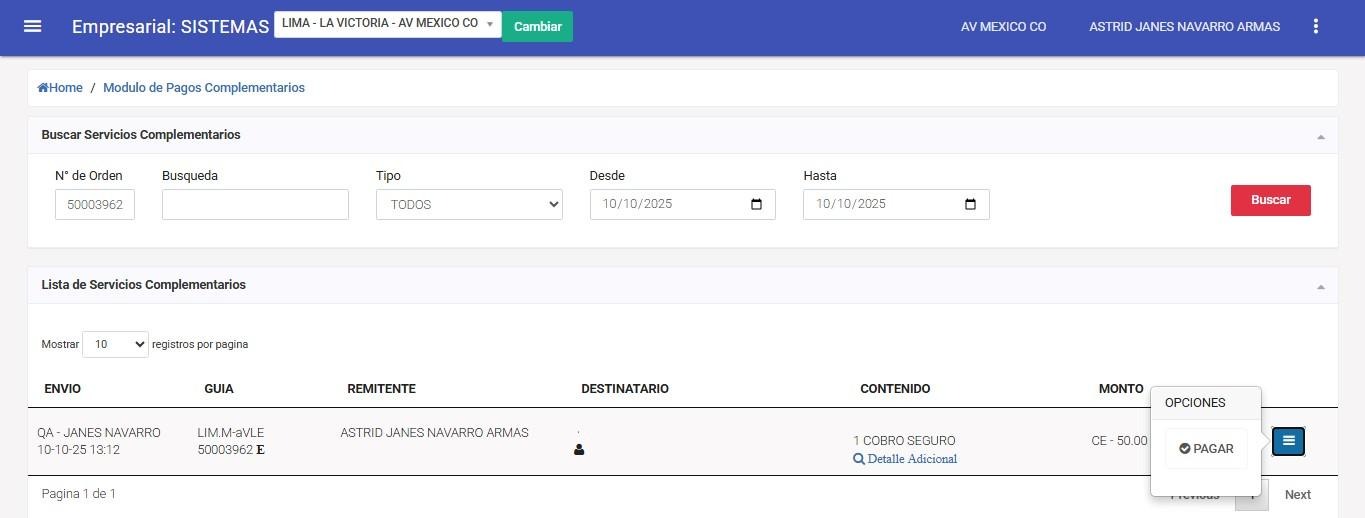Open the Tipo dropdown showing TODOS
The height and width of the screenshot is (518, 1365).
tap(469, 204)
